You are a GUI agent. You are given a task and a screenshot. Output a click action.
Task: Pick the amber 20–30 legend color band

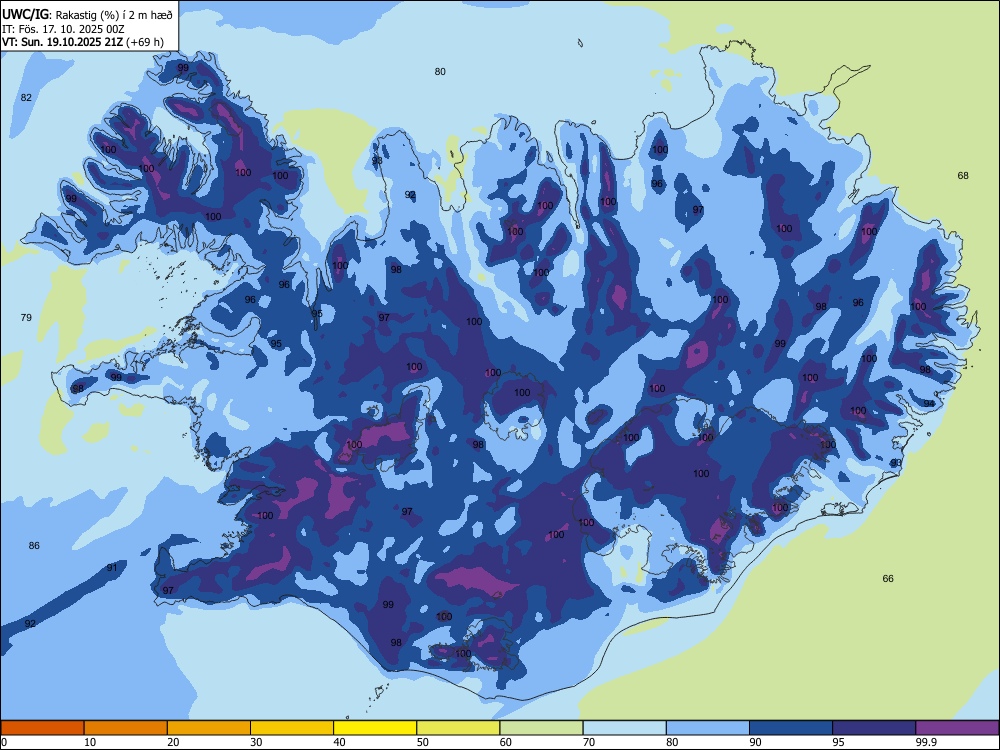click(x=209, y=728)
